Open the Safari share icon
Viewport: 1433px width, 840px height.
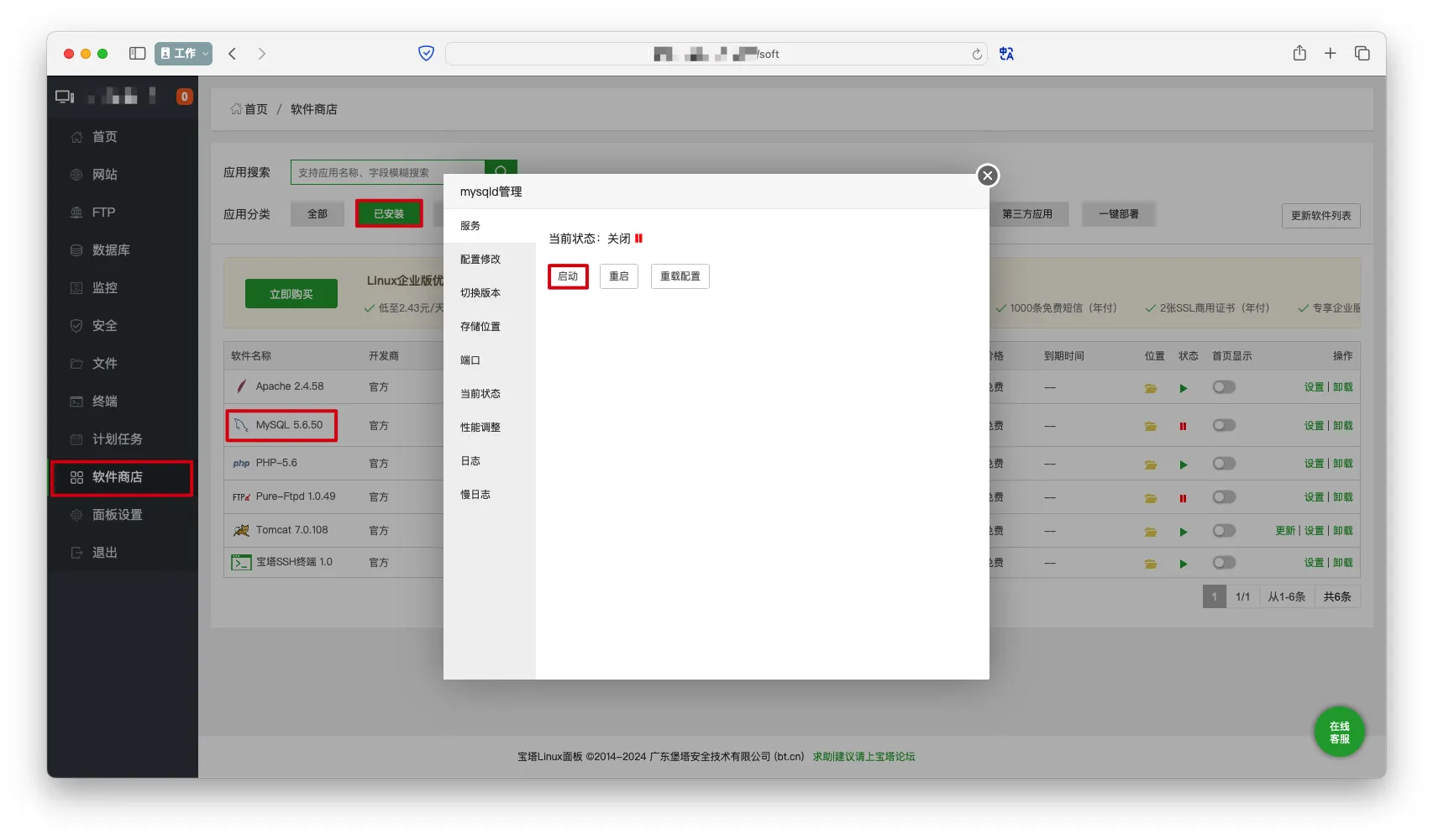(1299, 54)
